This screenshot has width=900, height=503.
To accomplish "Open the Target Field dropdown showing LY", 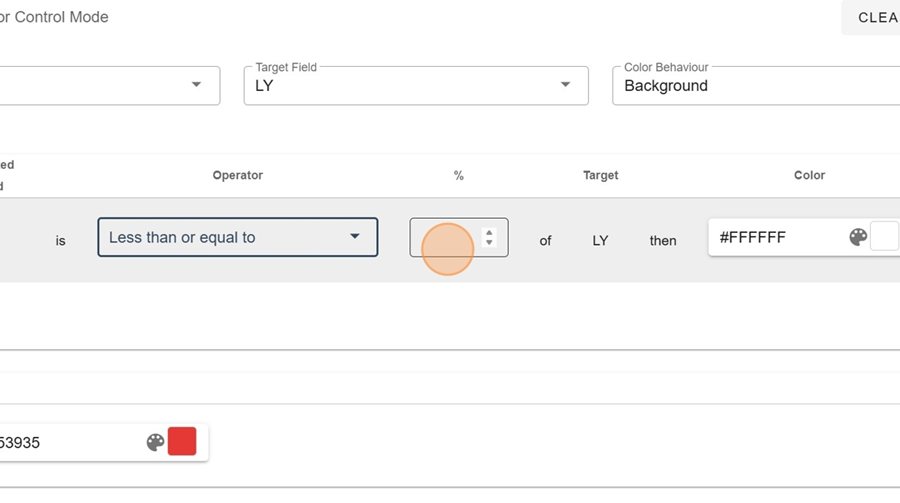I will [x=400, y=86].
